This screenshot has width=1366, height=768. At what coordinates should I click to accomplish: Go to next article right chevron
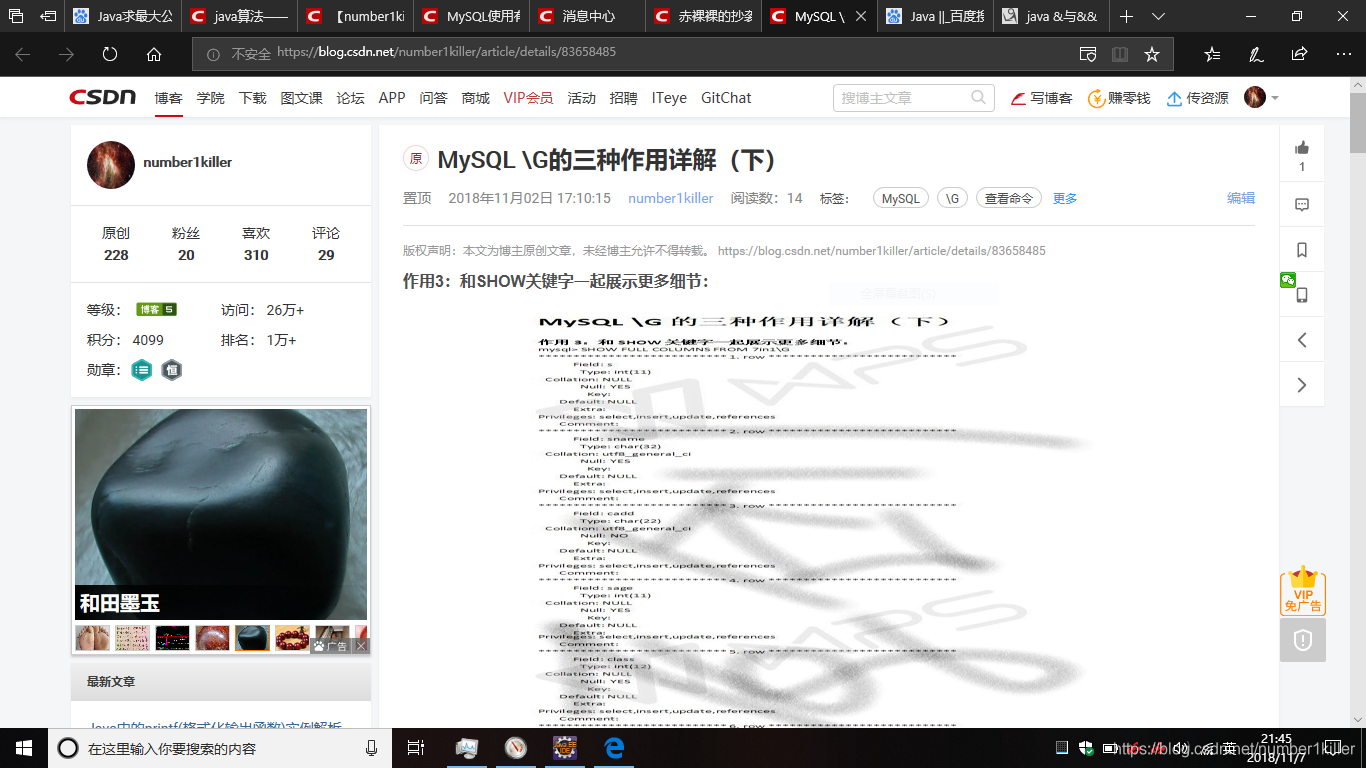[x=1302, y=385]
